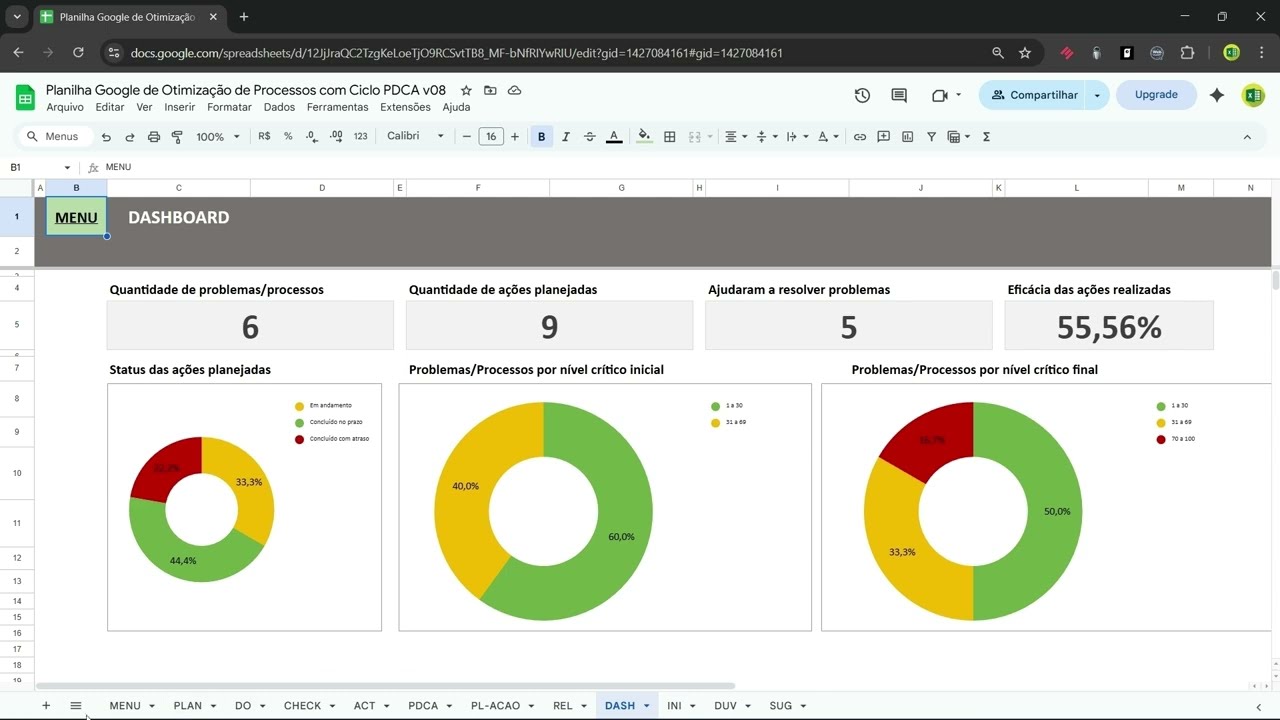Screen dimensions: 1280x720
Task: Open horizontal align dropdown
Action: [736, 137]
